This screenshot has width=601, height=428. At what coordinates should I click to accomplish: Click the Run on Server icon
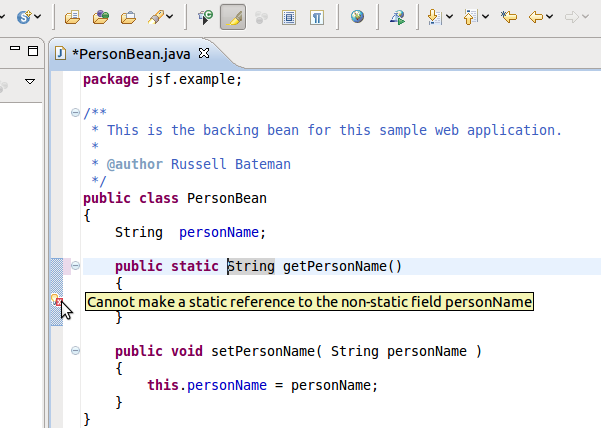click(397, 17)
